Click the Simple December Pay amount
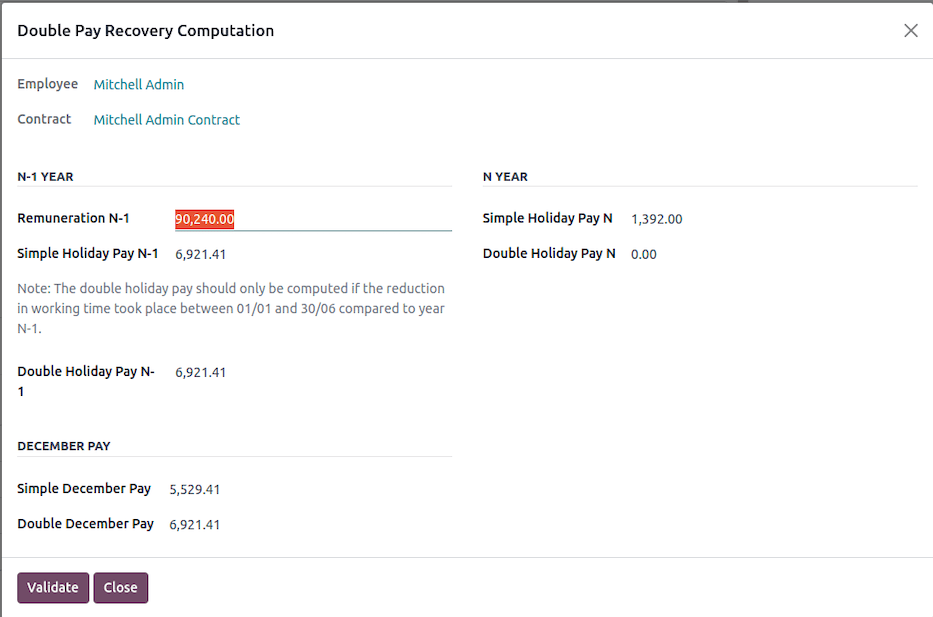The height and width of the screenshot is (617, 933). point(194,489)
